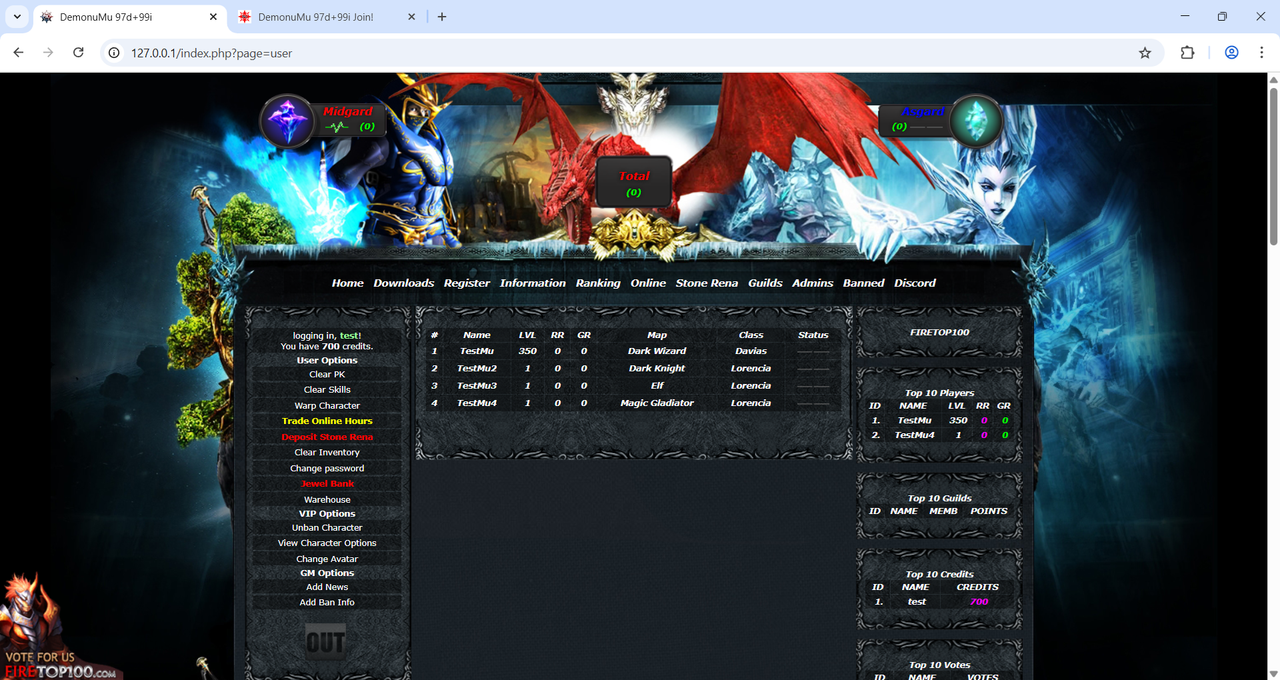Go to Home in navigation menu
The width and height of the screenshot is (1280, 680).
[x=348, y=283]
